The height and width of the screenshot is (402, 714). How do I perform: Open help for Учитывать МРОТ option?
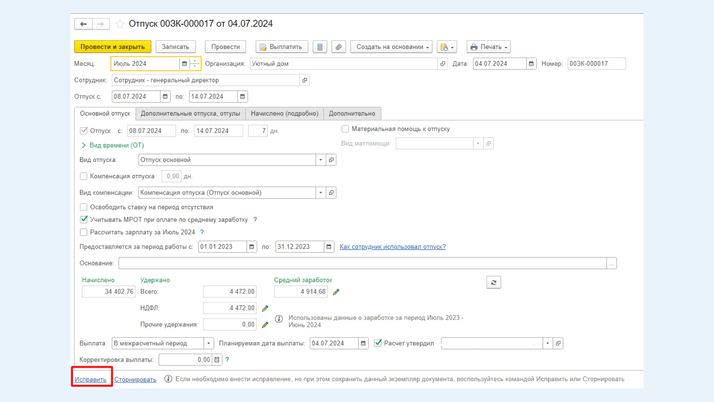pos(255,219)
